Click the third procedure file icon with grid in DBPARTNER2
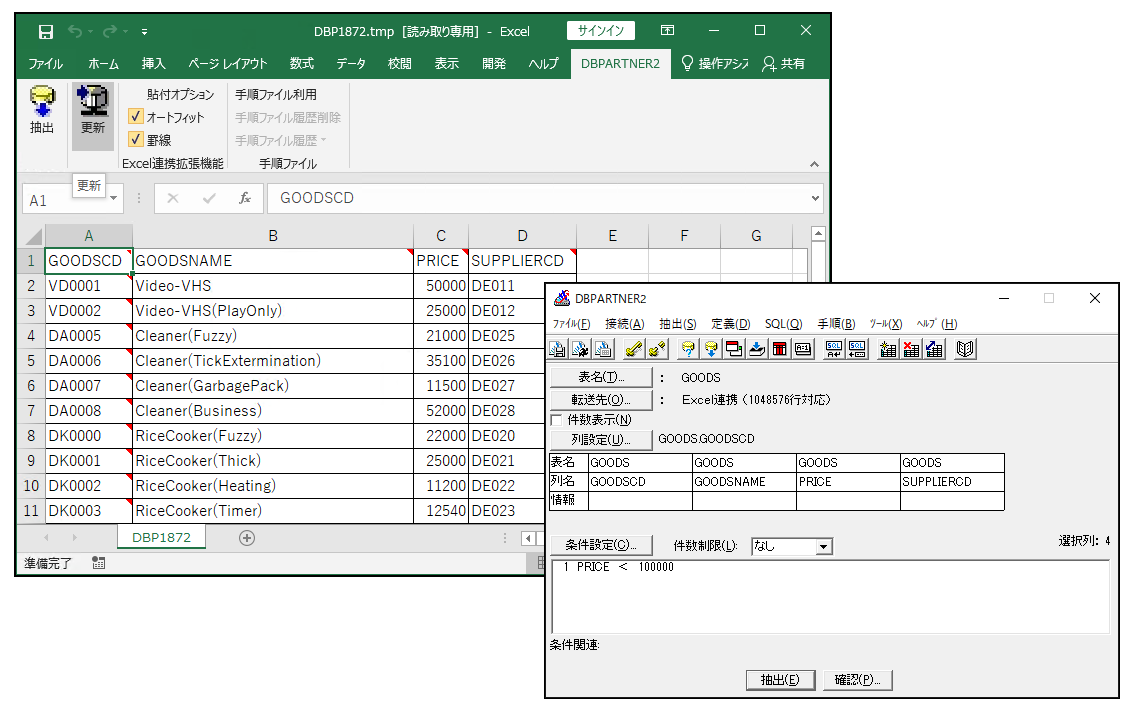This screenshot has height=720, width=1140. (x=603, y=349)
